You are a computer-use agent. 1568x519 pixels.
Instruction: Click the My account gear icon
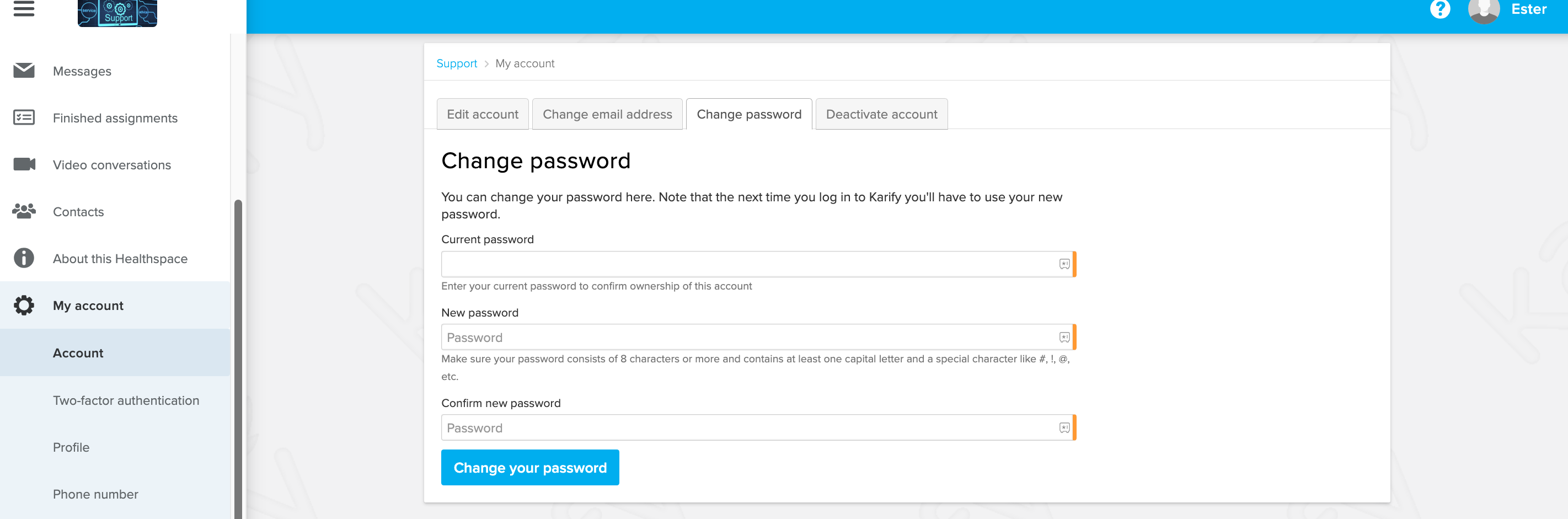click(x=24, y=305)
